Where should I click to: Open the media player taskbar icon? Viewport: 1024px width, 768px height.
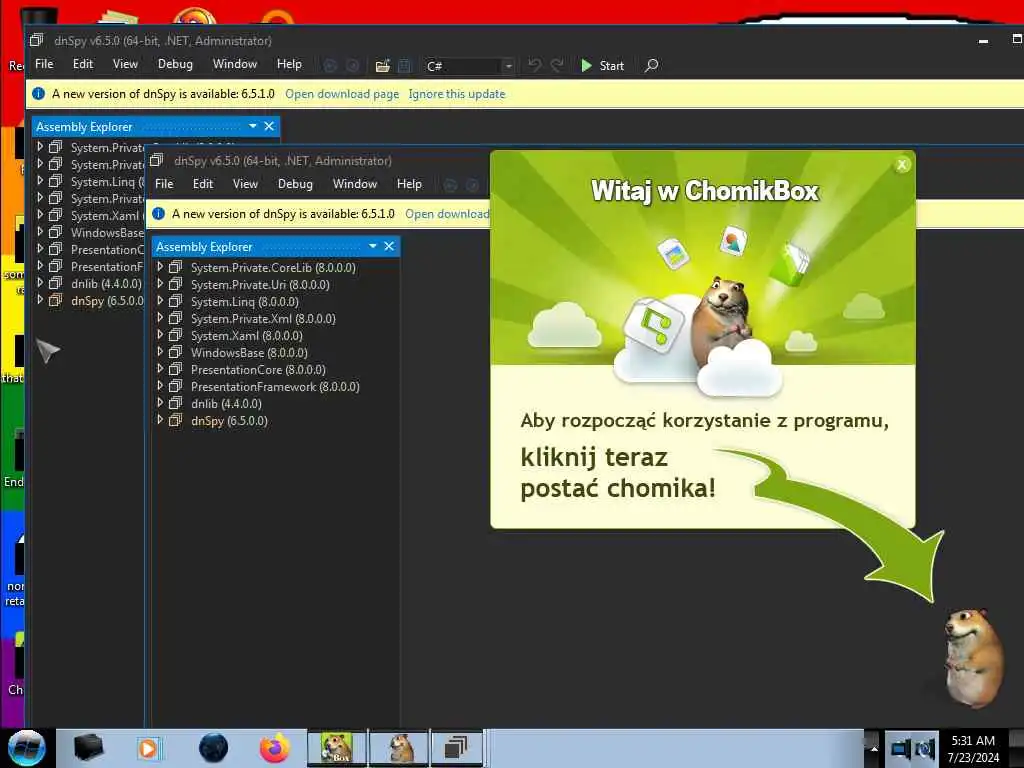(x=148, y=748)
